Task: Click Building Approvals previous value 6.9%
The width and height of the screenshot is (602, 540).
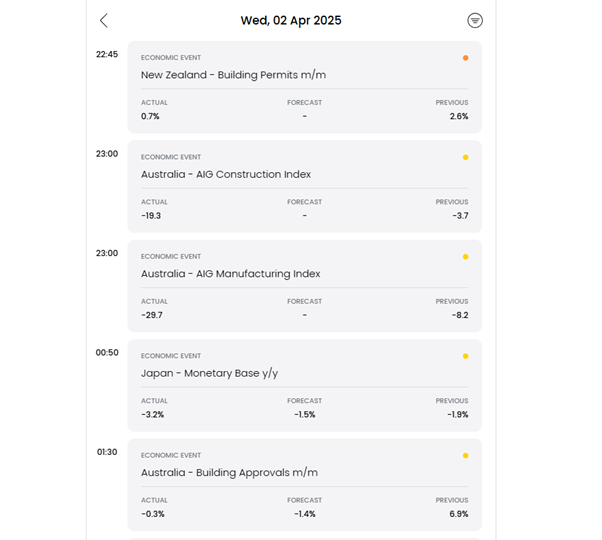Action: pos(459,514)
